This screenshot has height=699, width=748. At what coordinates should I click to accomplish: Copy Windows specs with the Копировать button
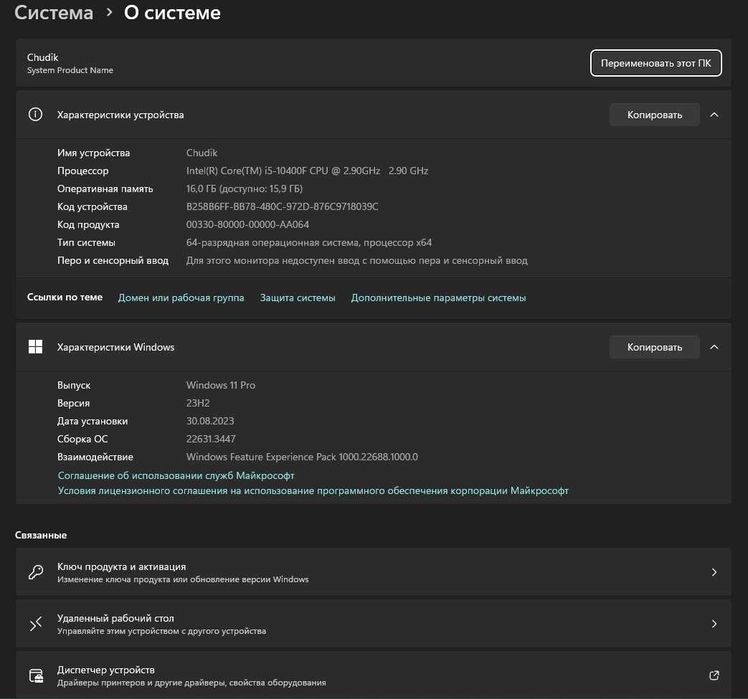coord(654,347)
